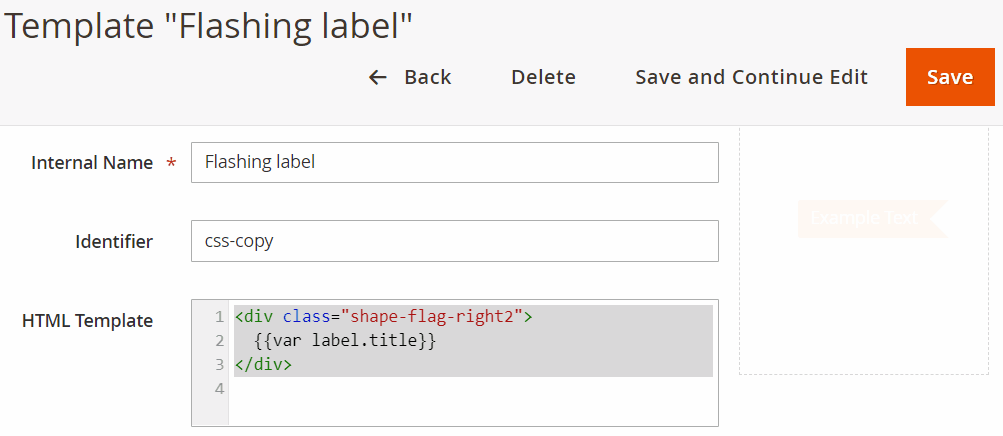Click the empty fourth line of the editor

point(470,389)
